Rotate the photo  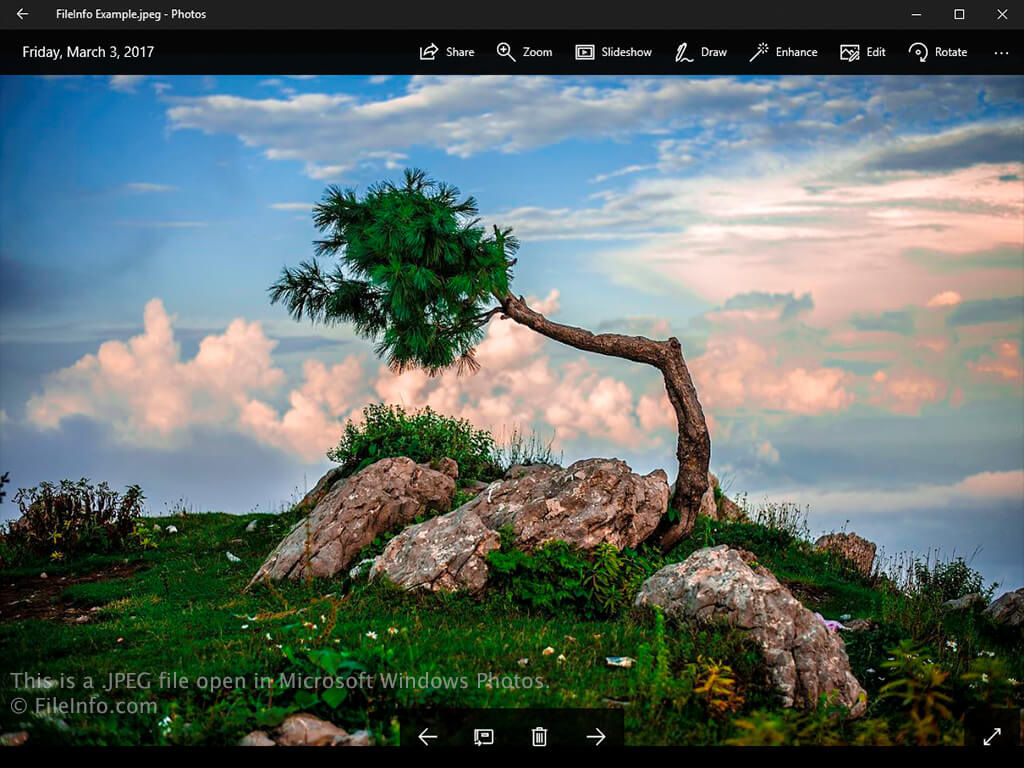tap(937, 52)
